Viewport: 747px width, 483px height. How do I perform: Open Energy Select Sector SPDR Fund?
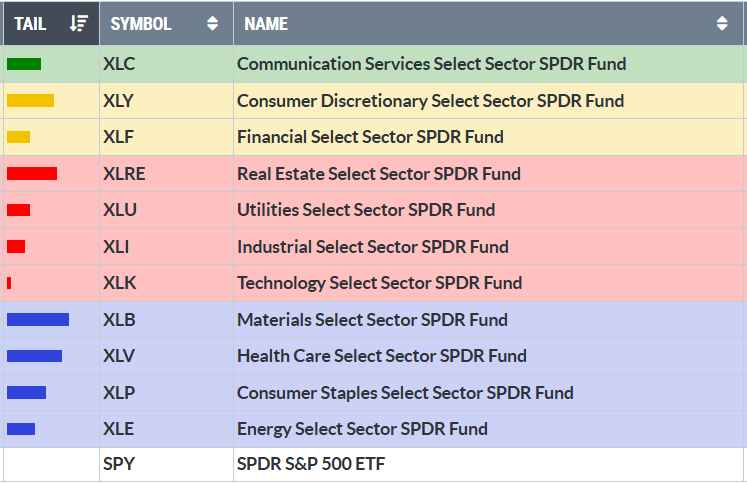(362, 429)
